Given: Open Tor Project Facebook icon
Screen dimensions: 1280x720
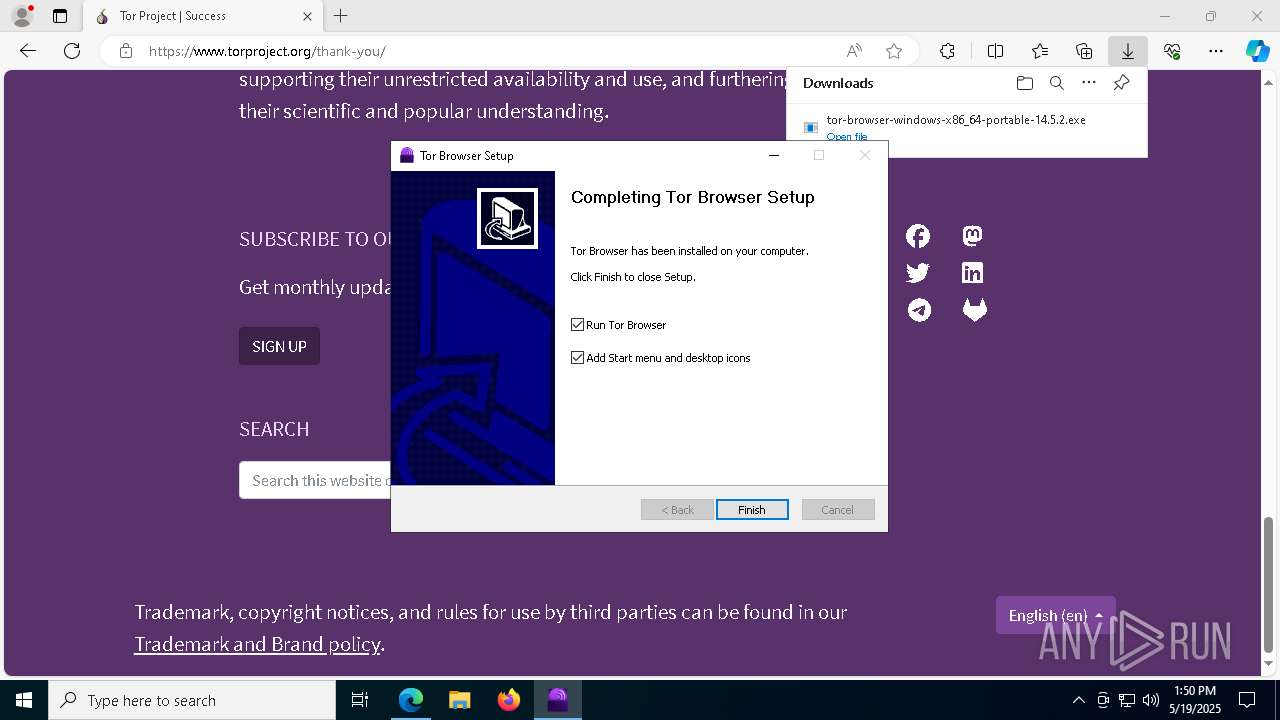Looking at the screenshot, I should (x=918, y=236).
